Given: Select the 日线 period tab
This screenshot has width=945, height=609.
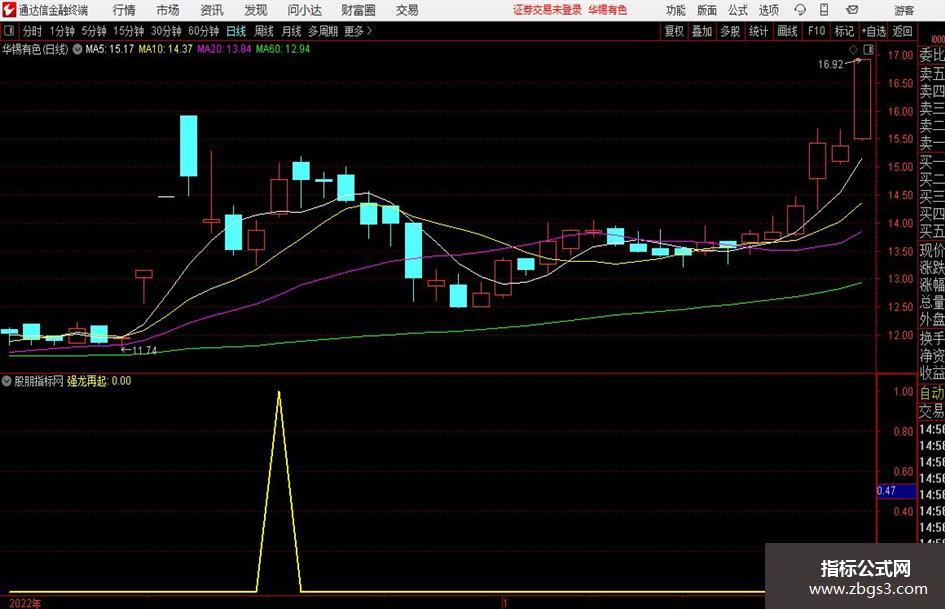Looking at the screenshot, I should pyautogui.click(x=236, y=31).
